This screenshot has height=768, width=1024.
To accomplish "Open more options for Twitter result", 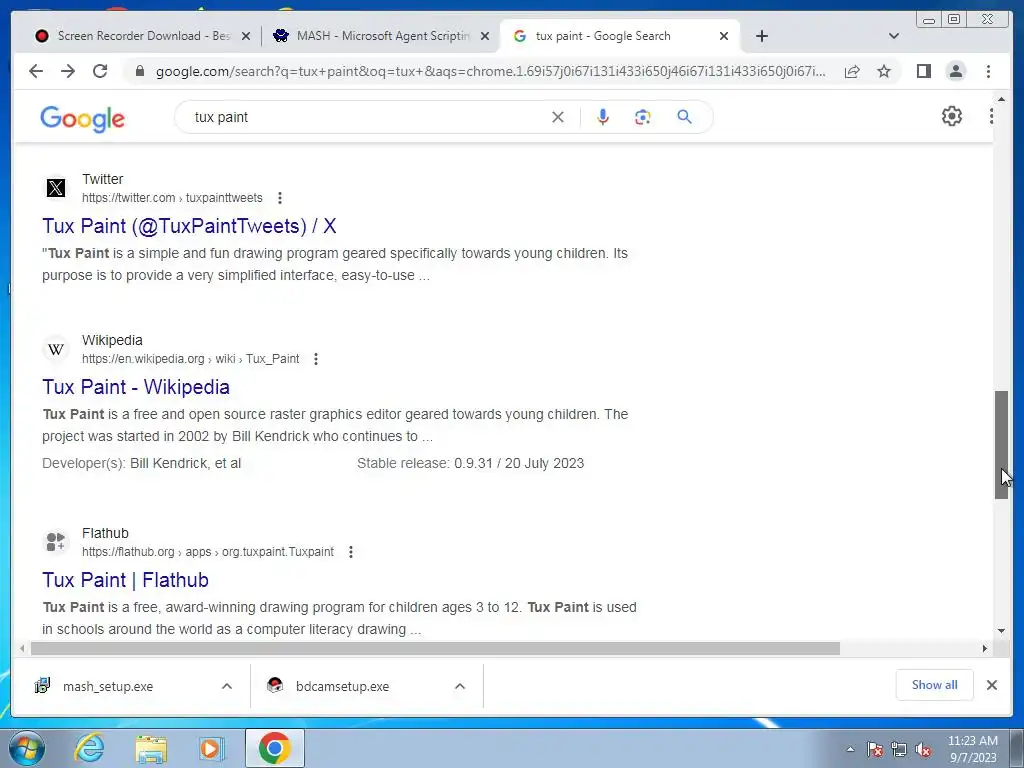I will [x=280, y=198].
